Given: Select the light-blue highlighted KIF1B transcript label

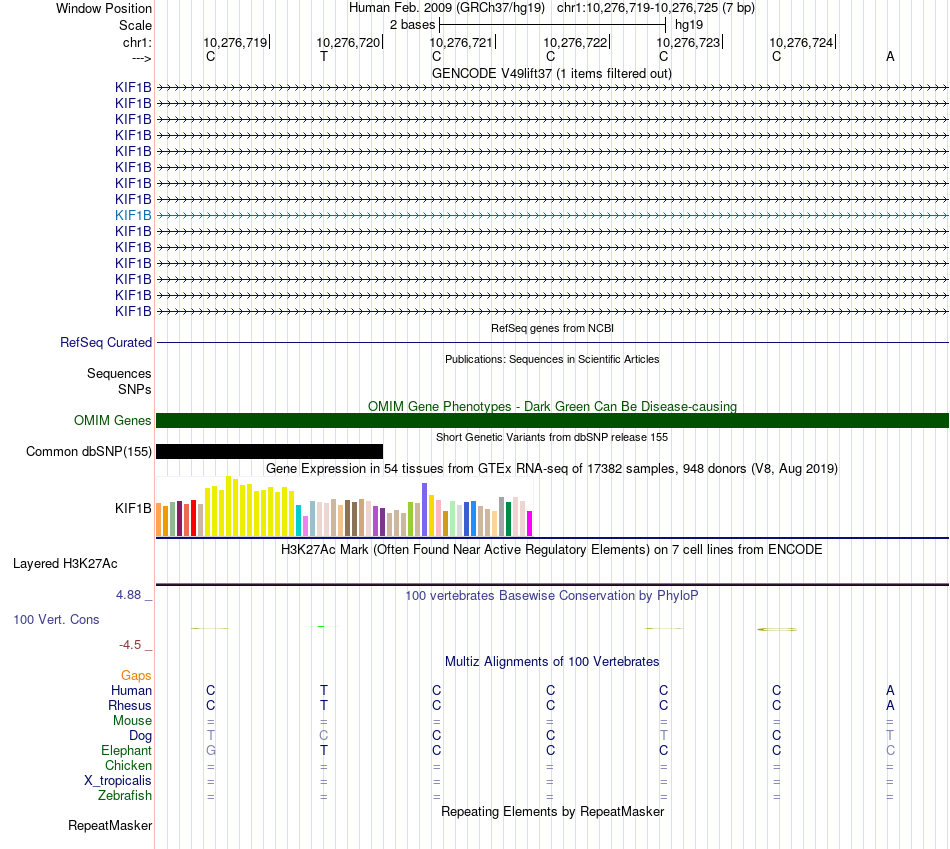Looking at the screenshot, I should [x=133, y=215].
